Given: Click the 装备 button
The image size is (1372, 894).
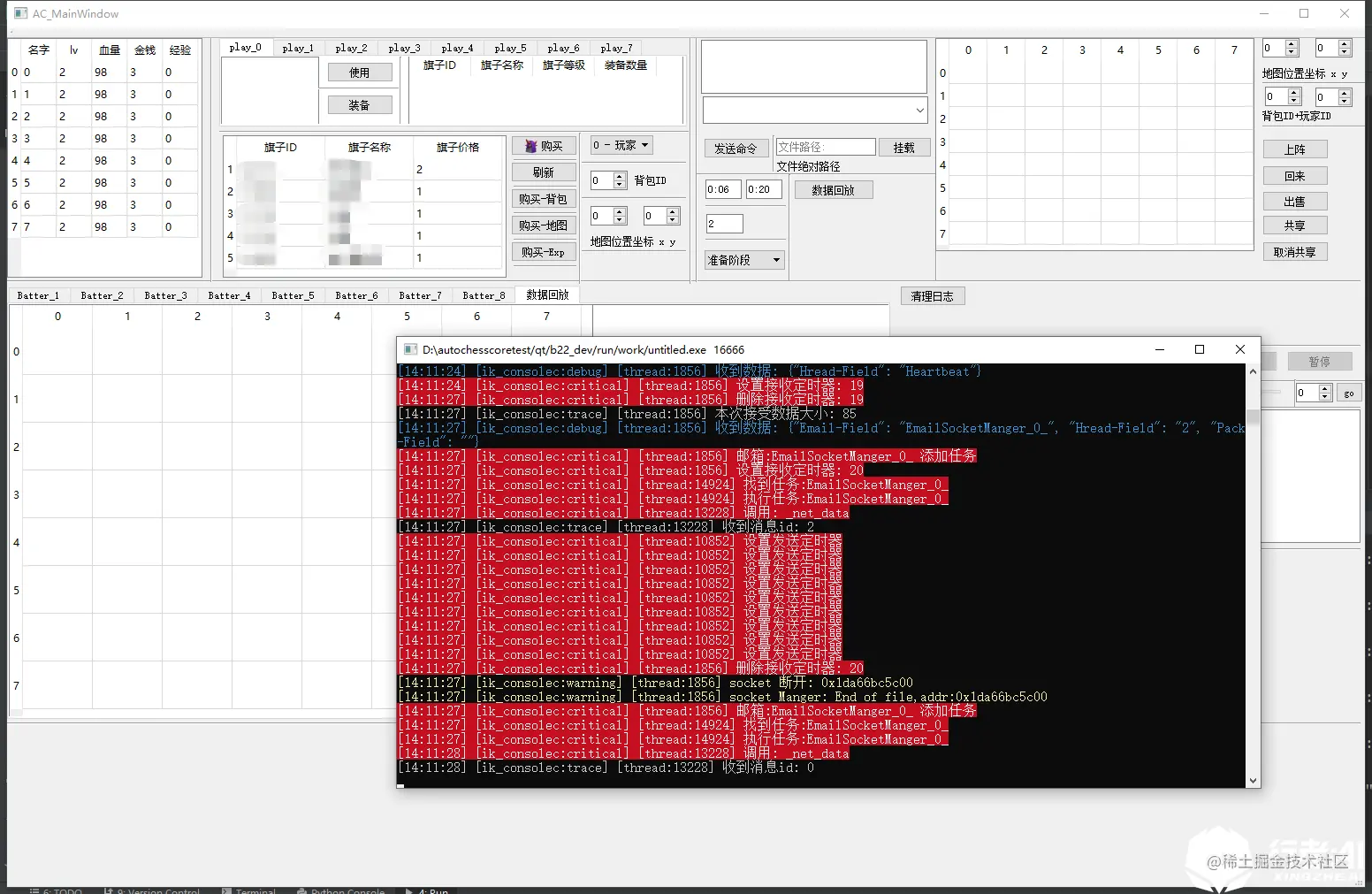Looking at the screenshot, I should coord(359,105).
